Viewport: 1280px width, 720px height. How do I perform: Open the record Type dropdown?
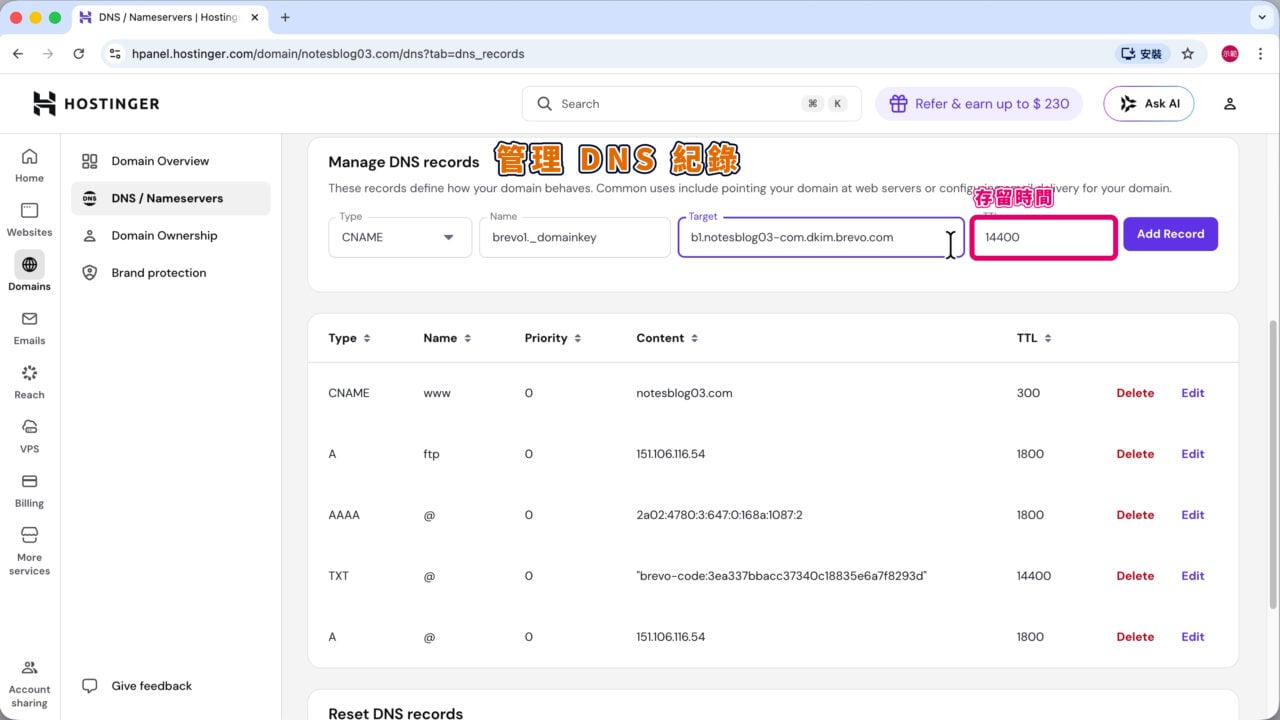click(400, 237)
